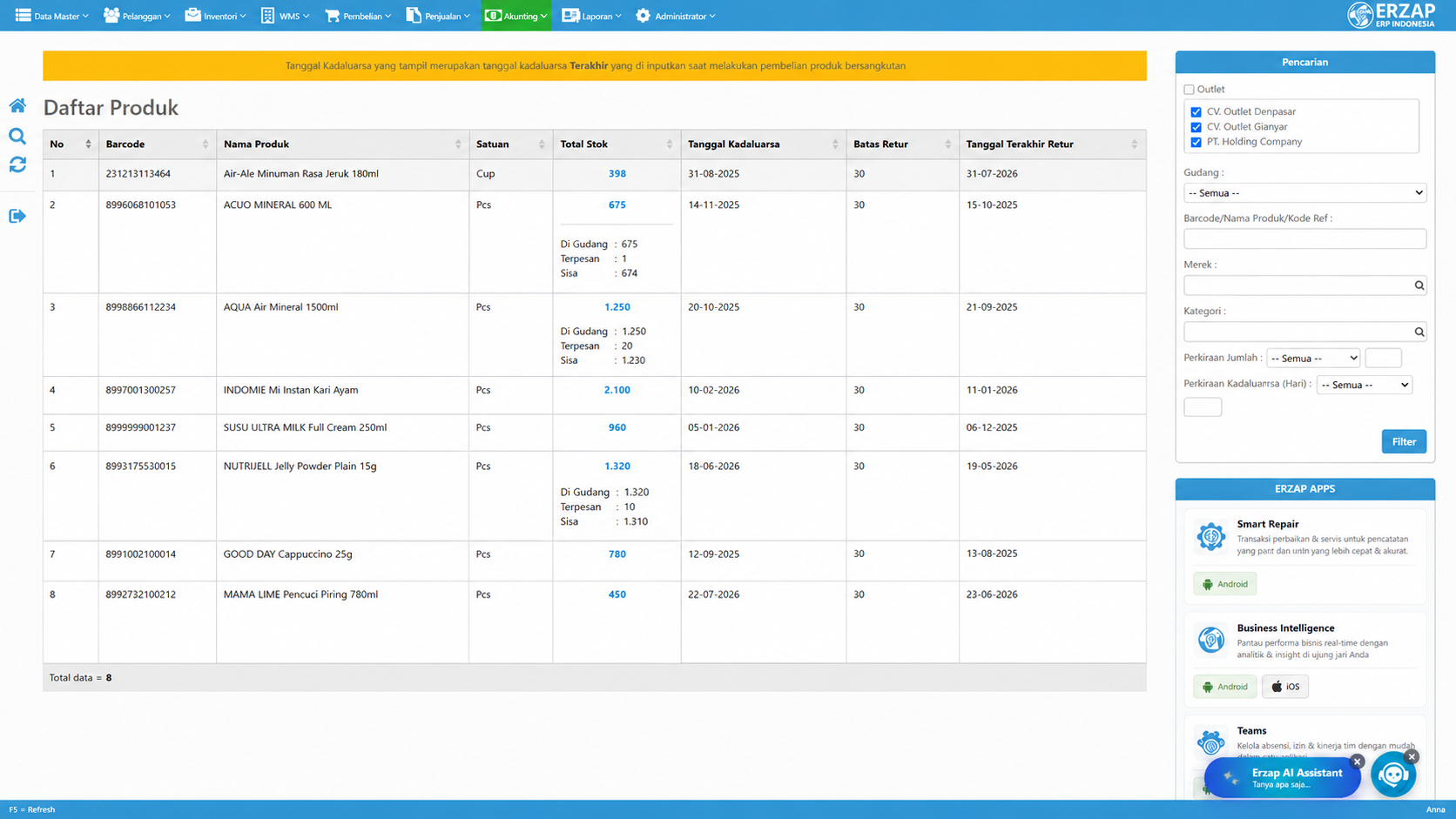Uncheck PT. Holding Company
The image size is (1456, 819).
[x=1196, y=142]
